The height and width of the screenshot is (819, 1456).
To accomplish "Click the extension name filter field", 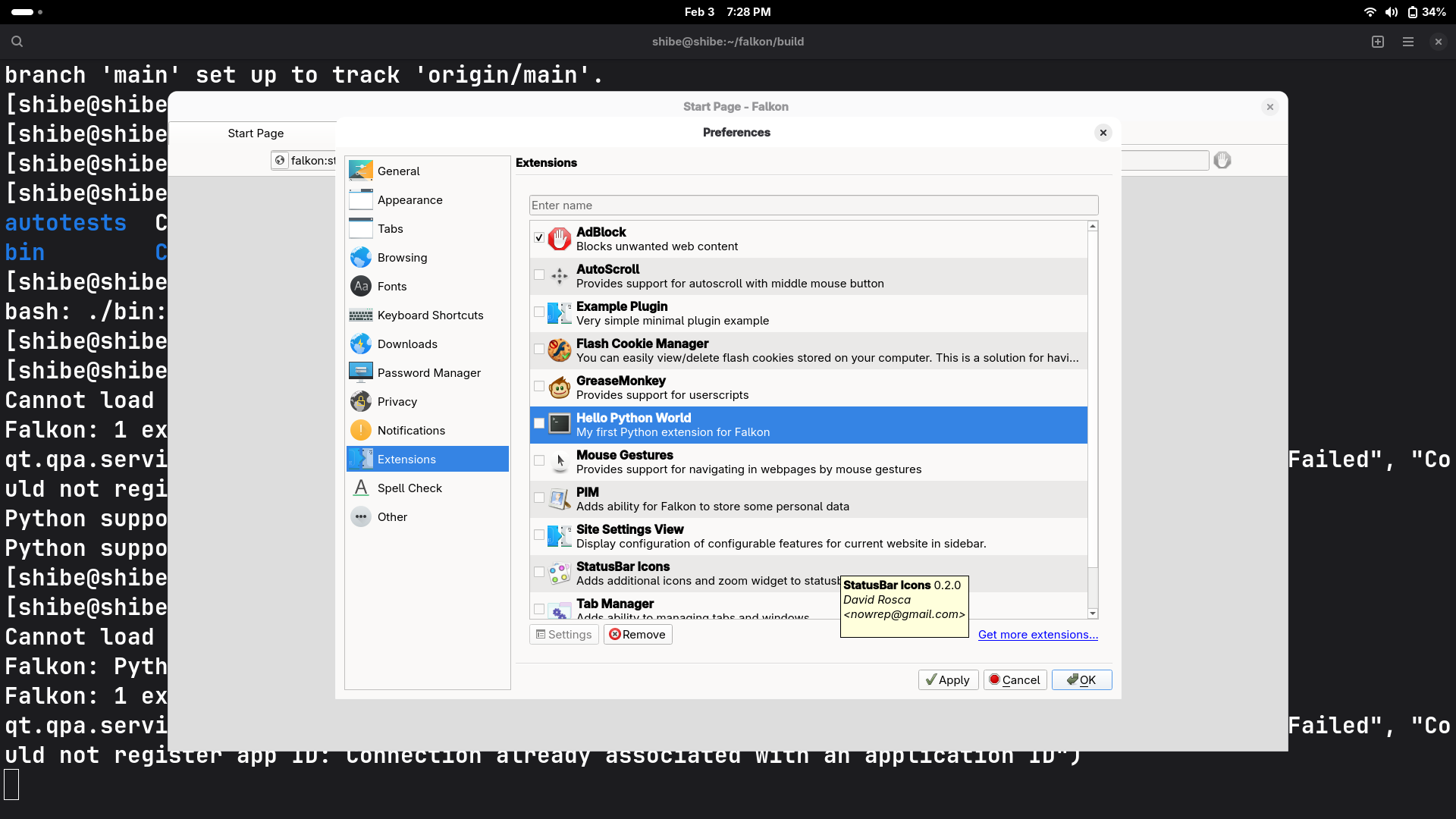I will click(813, 205).
